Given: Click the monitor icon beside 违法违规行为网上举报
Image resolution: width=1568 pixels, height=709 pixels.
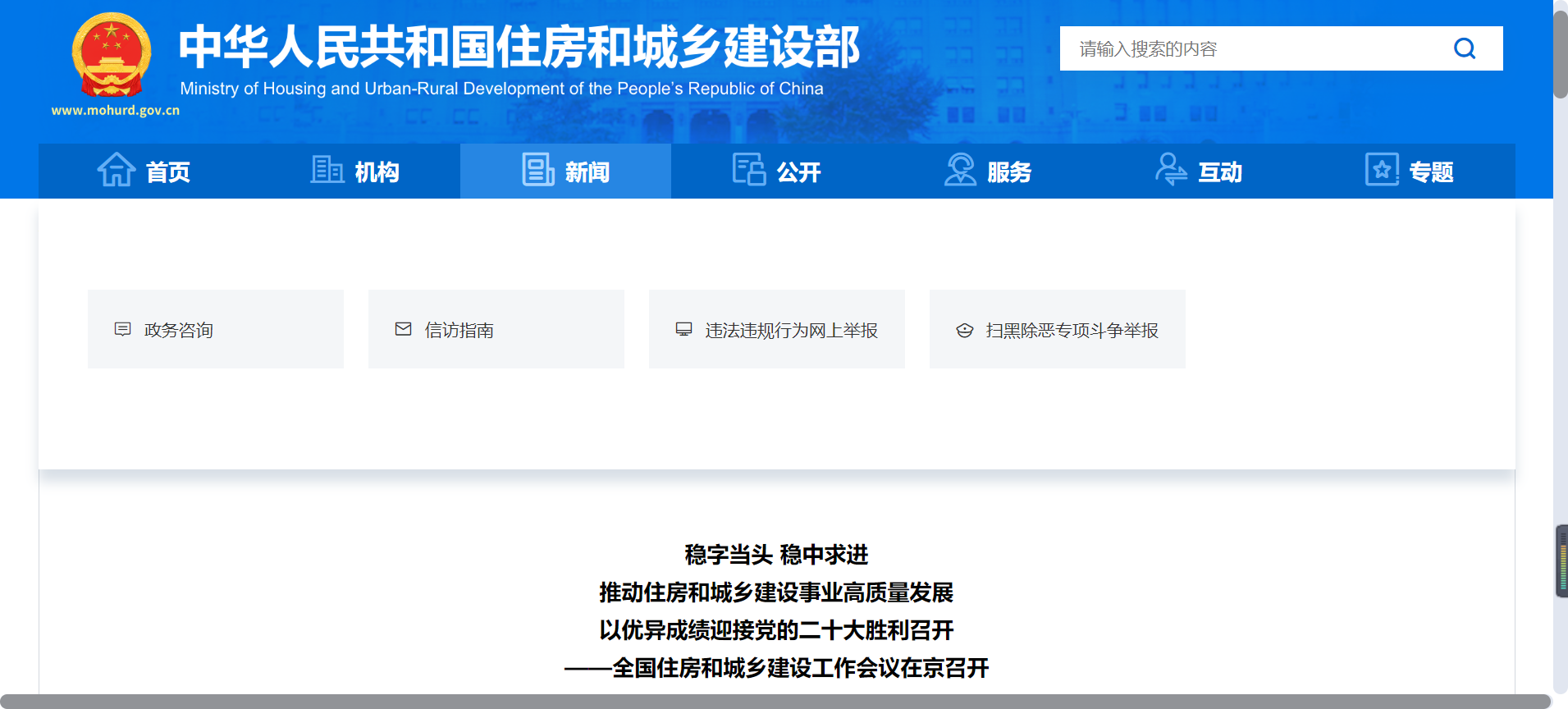Looking at the screenshot, I should coord(684,329).
